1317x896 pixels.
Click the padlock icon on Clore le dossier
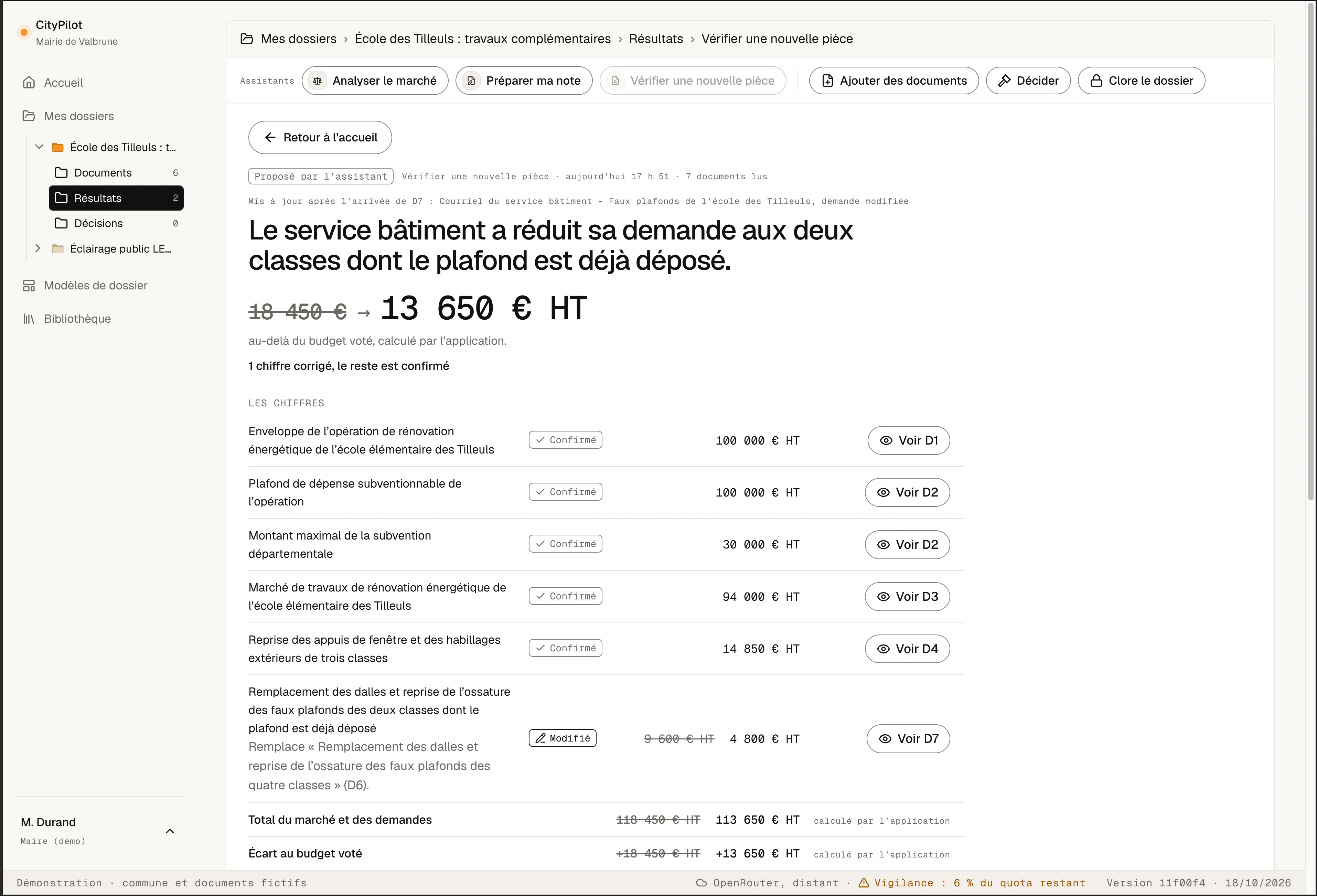[1096, 81]
